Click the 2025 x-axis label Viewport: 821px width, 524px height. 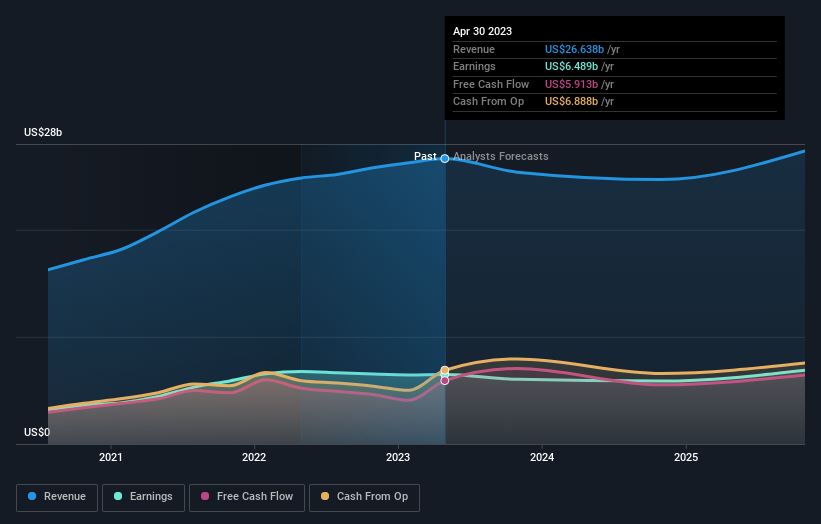(x=686, y=458)
